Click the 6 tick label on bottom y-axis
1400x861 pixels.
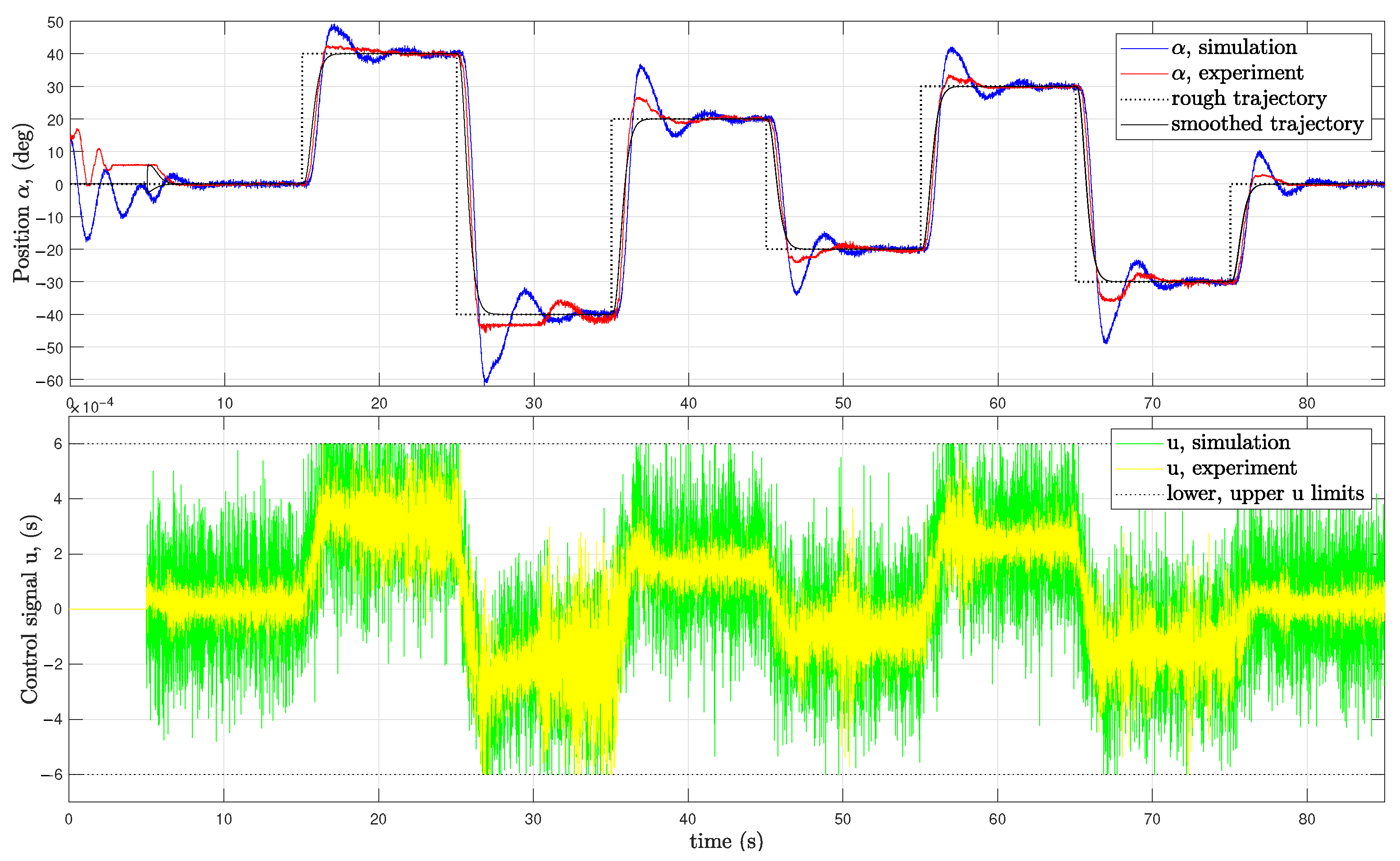coord(58,444)
